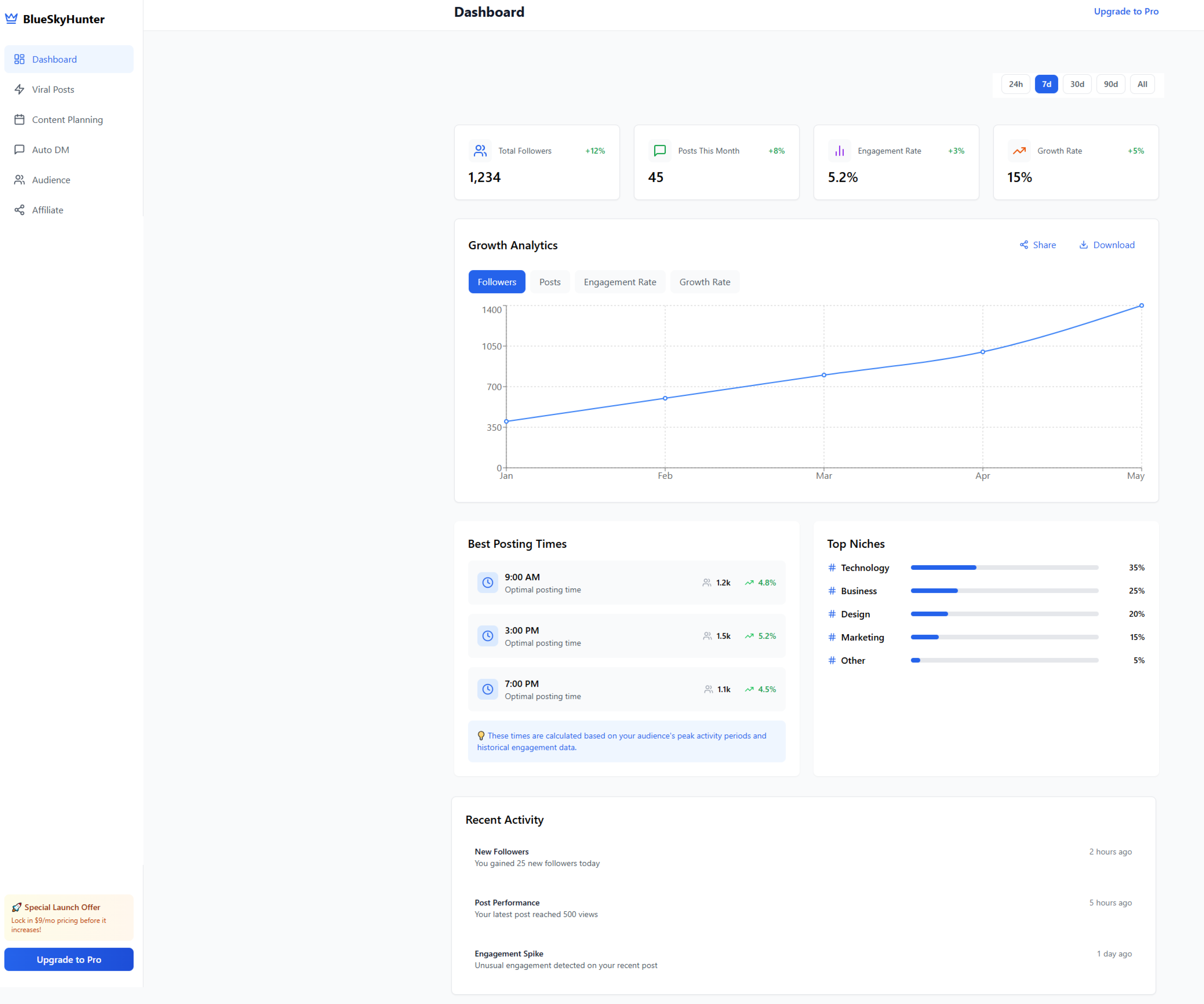Image resolution: width=1204 pixels, height=1004 pixels.
Task: Share the Growth Analytics chart
Action: click(x=1038, y=245)
